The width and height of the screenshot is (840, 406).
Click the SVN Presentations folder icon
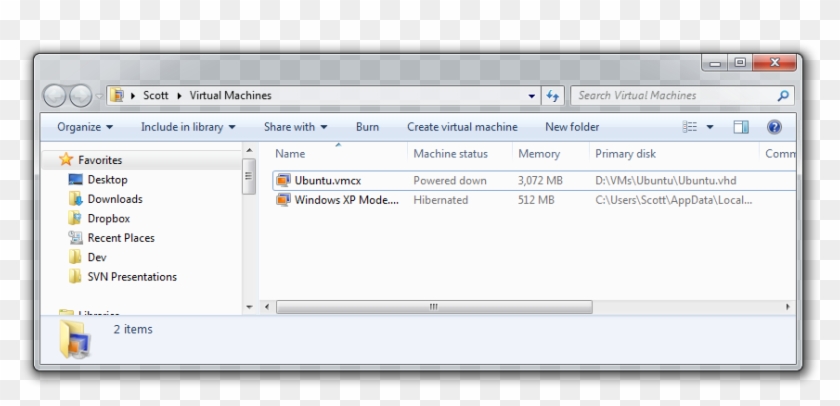tap(75, 276)
